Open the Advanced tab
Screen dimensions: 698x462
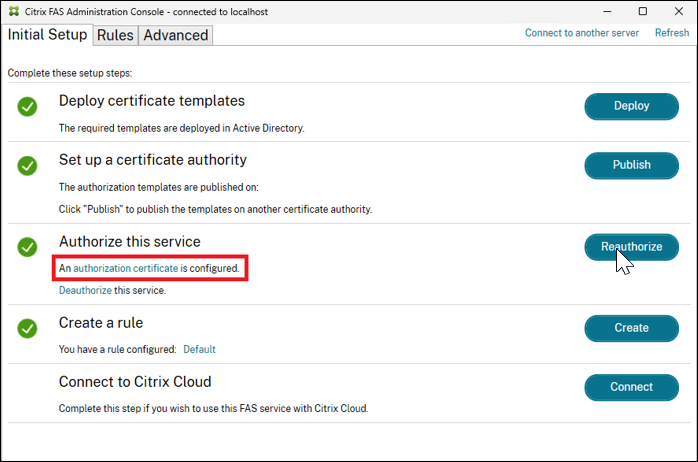tap(175, 35)
